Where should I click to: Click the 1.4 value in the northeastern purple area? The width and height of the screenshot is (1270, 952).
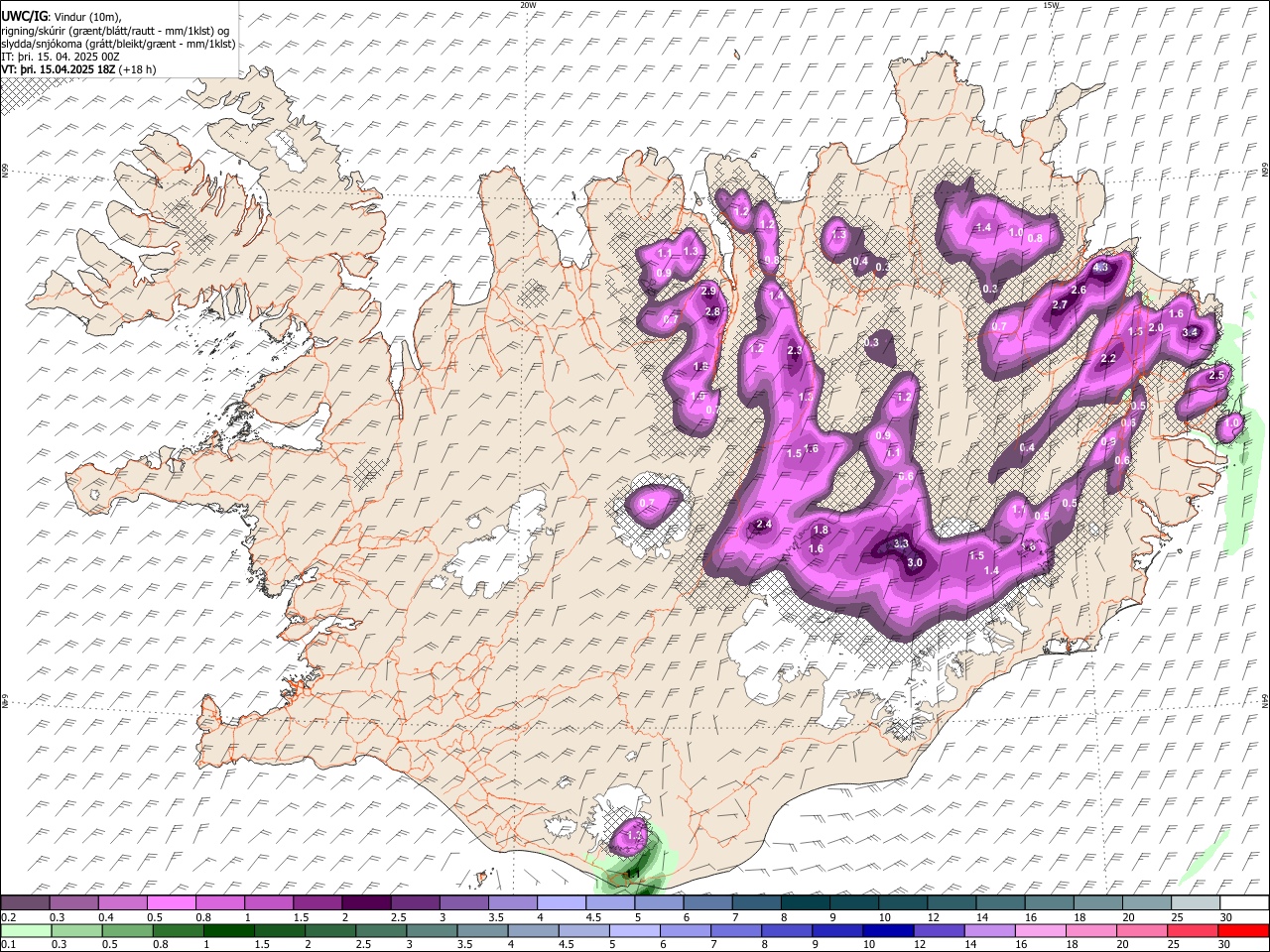(x=983, y=228)
